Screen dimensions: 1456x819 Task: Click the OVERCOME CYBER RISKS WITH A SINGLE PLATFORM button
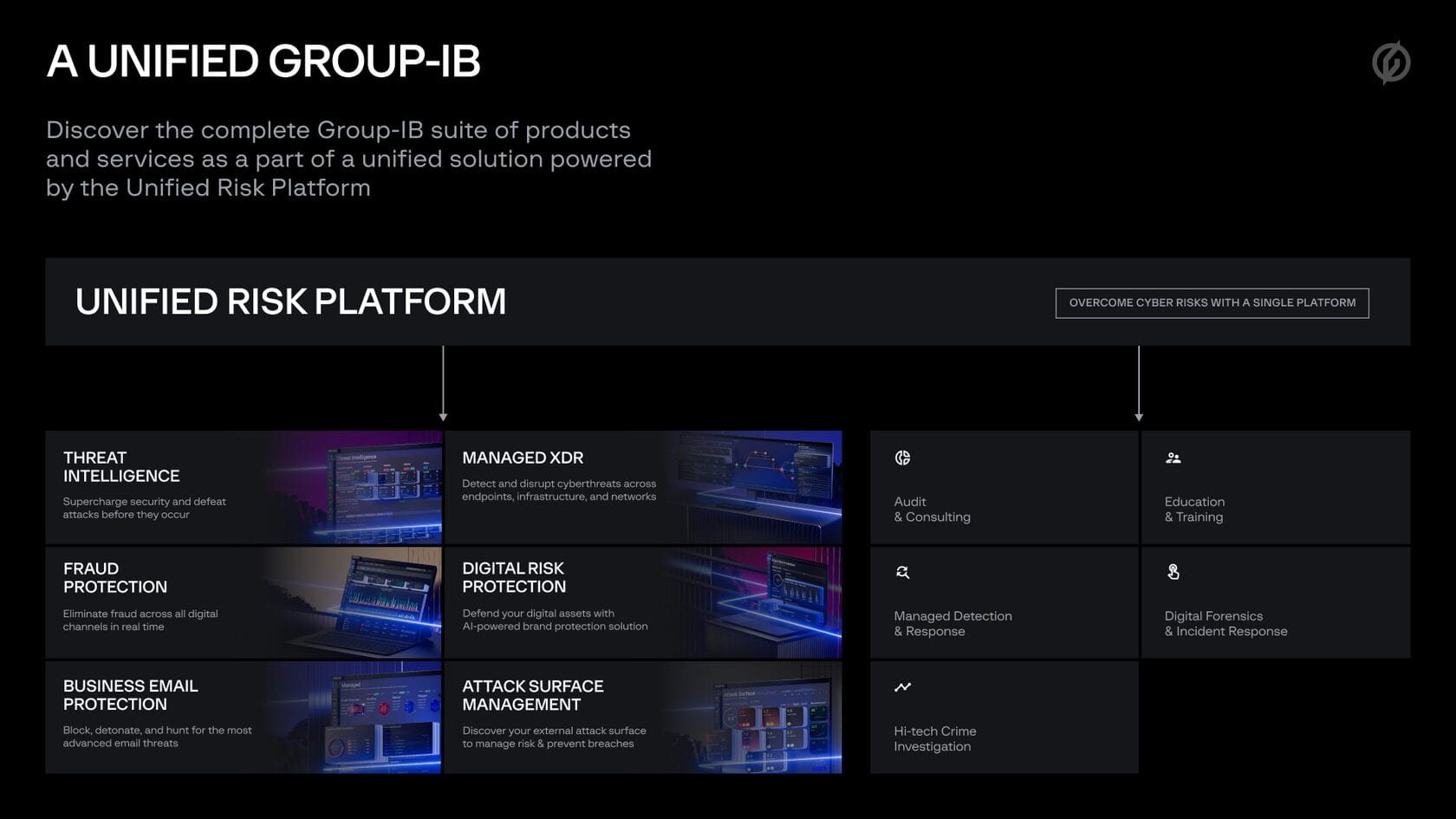[x=1212, y=302]
